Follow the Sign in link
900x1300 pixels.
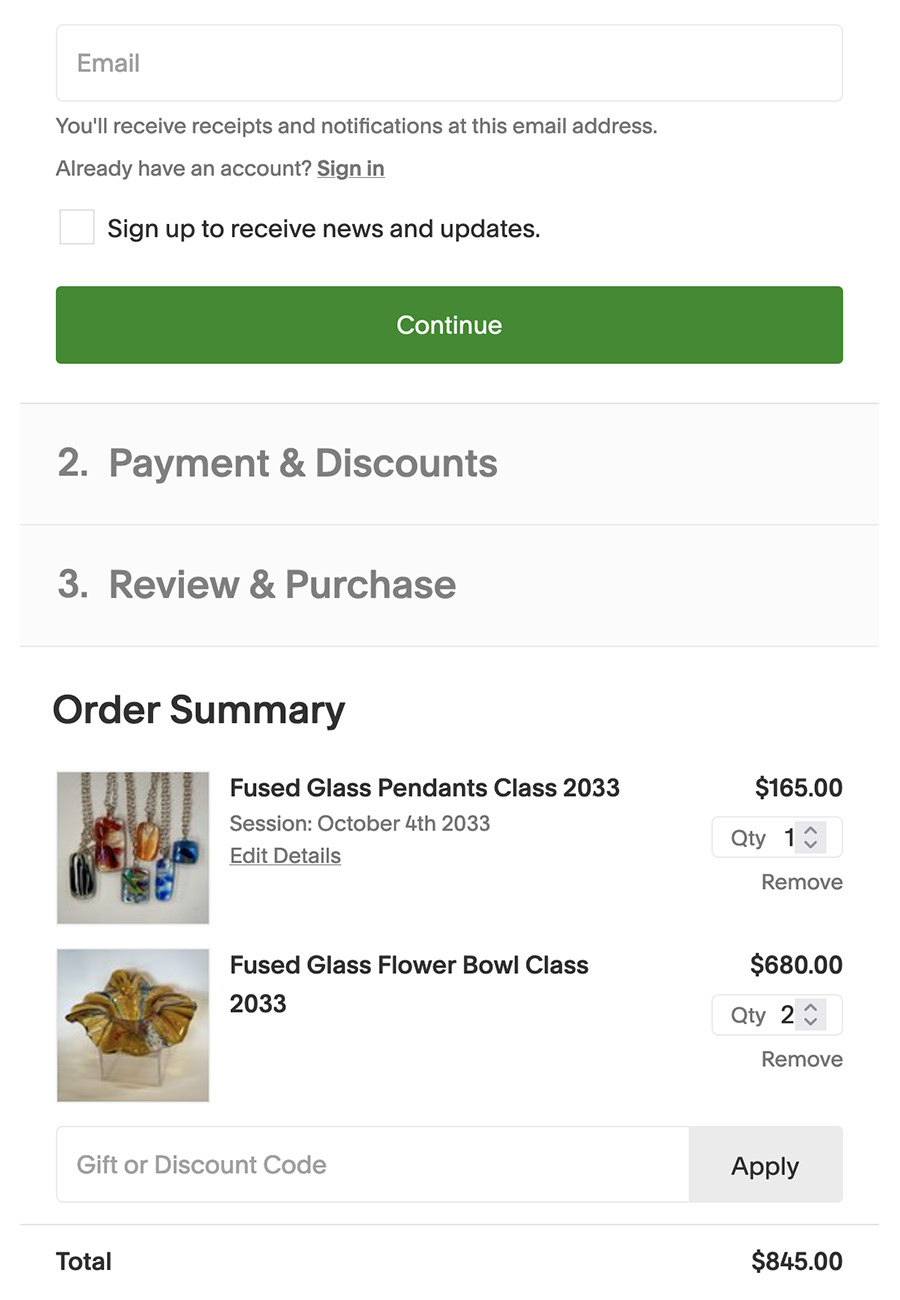pos(350,168)
